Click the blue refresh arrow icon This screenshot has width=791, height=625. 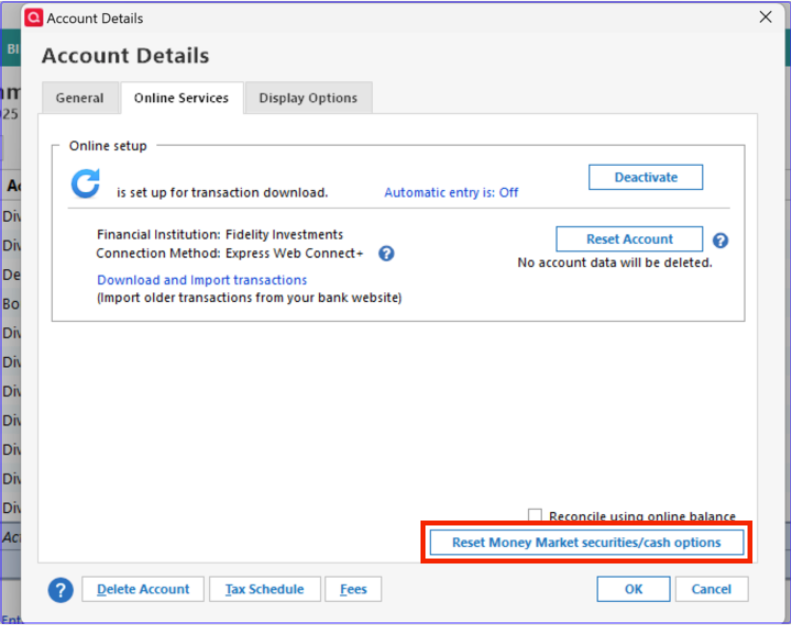coord(85,184)
